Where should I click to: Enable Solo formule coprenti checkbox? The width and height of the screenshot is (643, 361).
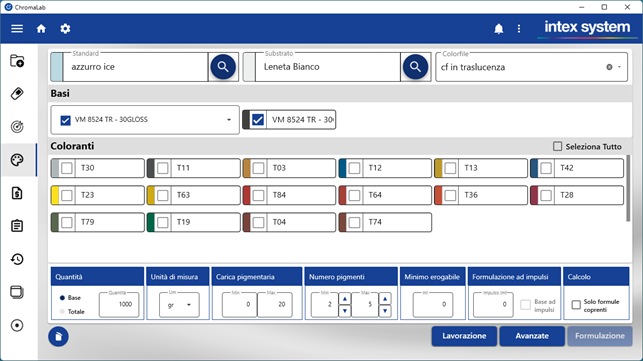576,305
